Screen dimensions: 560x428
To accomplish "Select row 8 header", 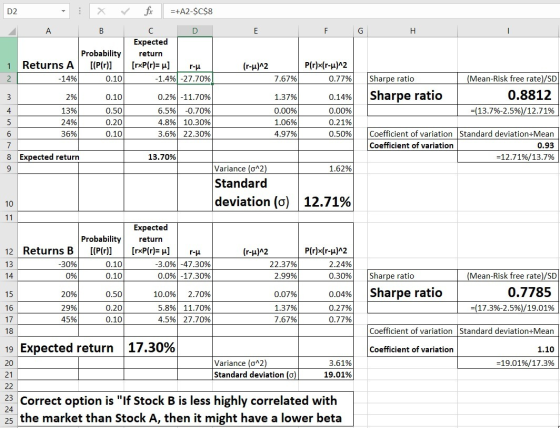I will pyautogui.click(x=9, y=157).
